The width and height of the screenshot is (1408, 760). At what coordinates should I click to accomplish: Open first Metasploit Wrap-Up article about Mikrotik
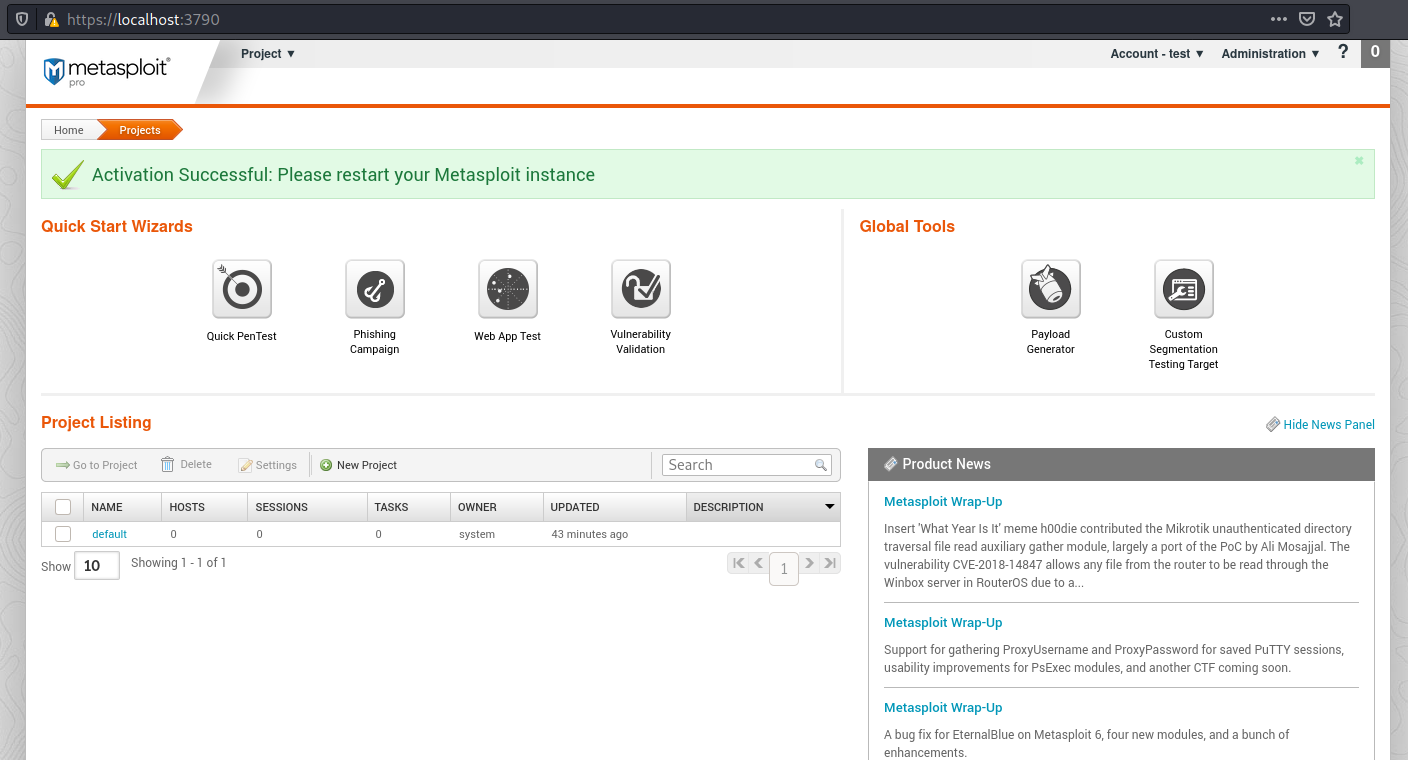[943, 502]
